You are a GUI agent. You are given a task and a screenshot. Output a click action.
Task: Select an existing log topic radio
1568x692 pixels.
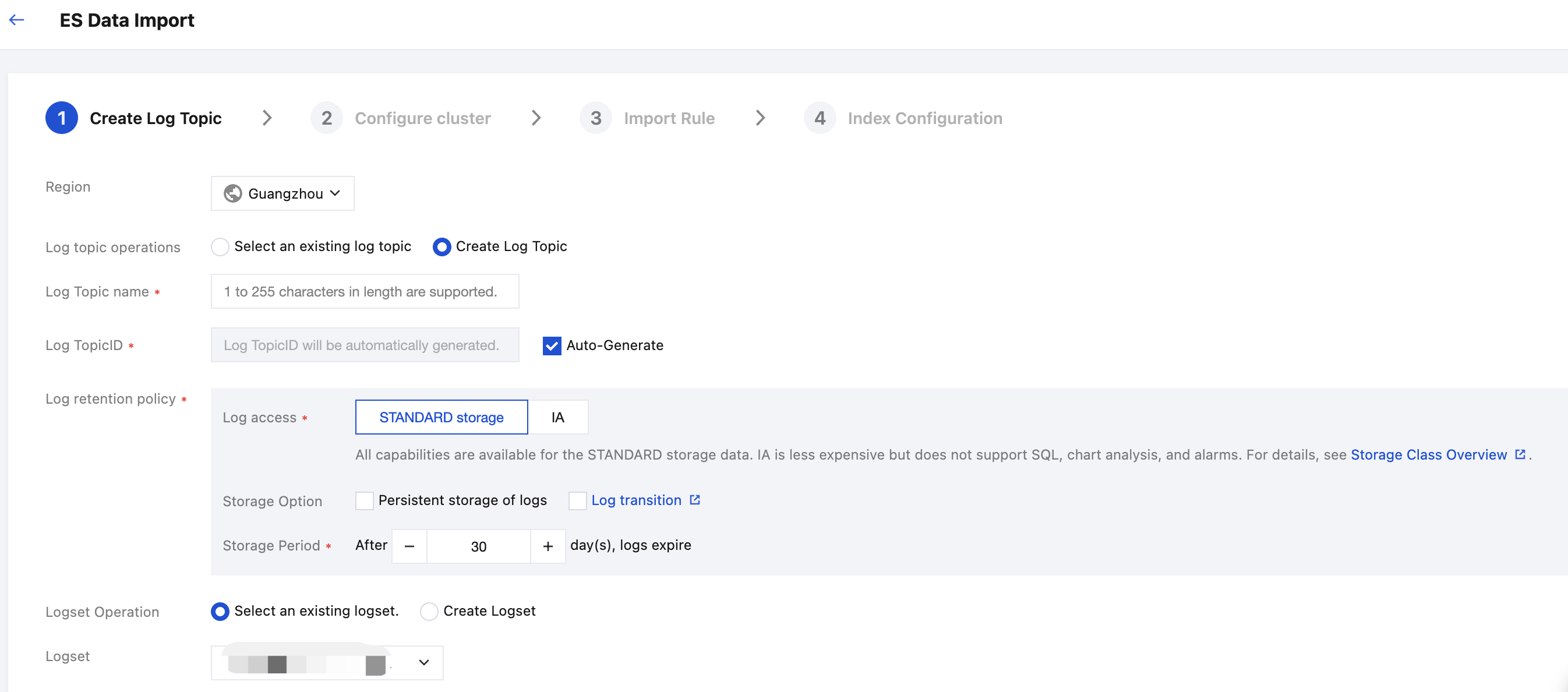[x=220, y=246]
